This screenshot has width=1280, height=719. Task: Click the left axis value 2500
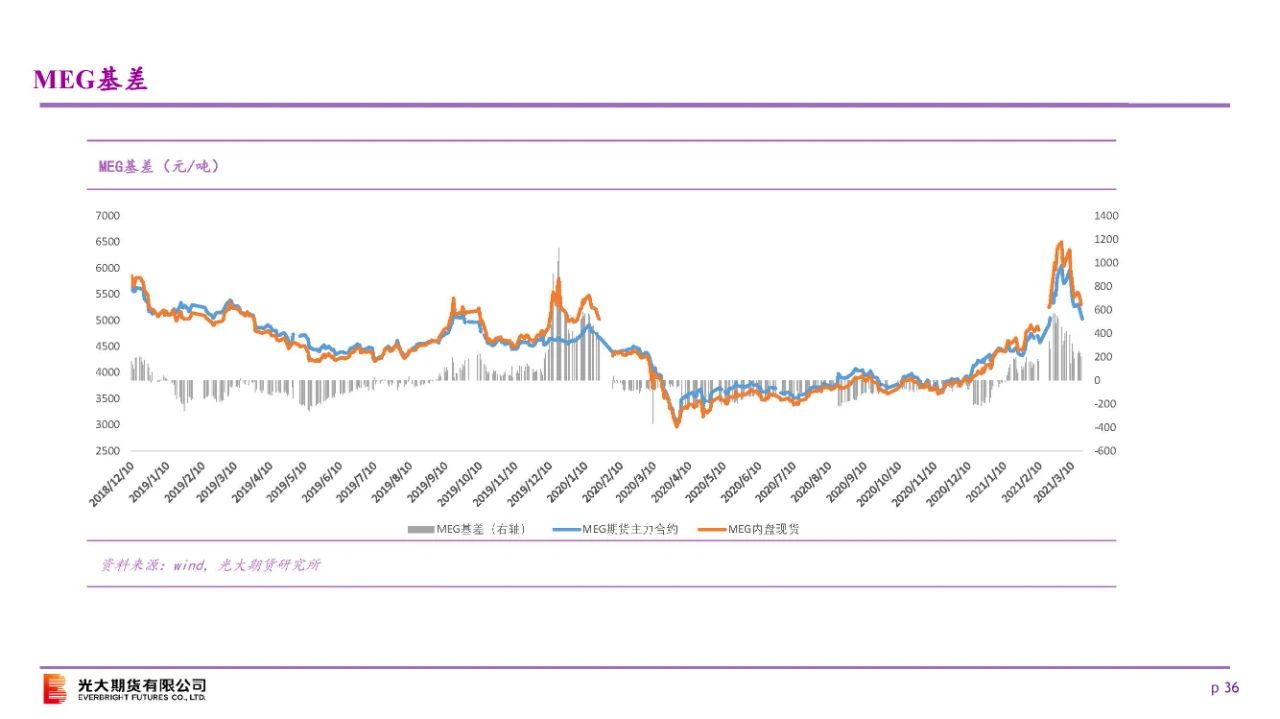(x=108, y=451)
